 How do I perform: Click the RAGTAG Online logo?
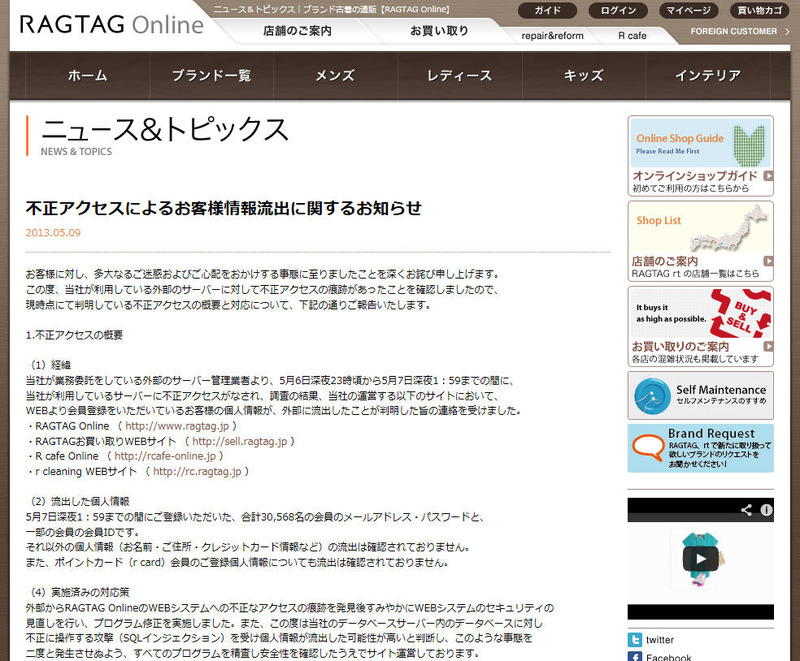tap(111, 24)
